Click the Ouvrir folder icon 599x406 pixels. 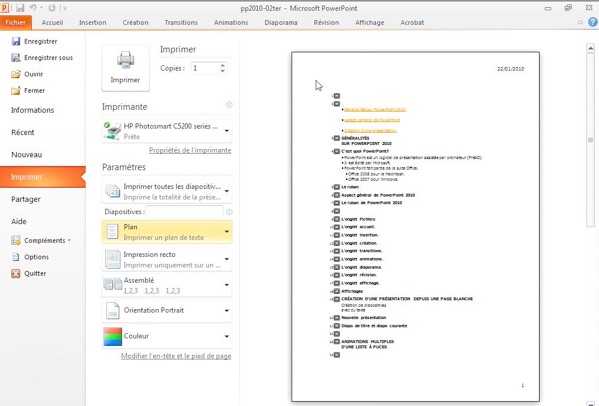coord(16,74)
